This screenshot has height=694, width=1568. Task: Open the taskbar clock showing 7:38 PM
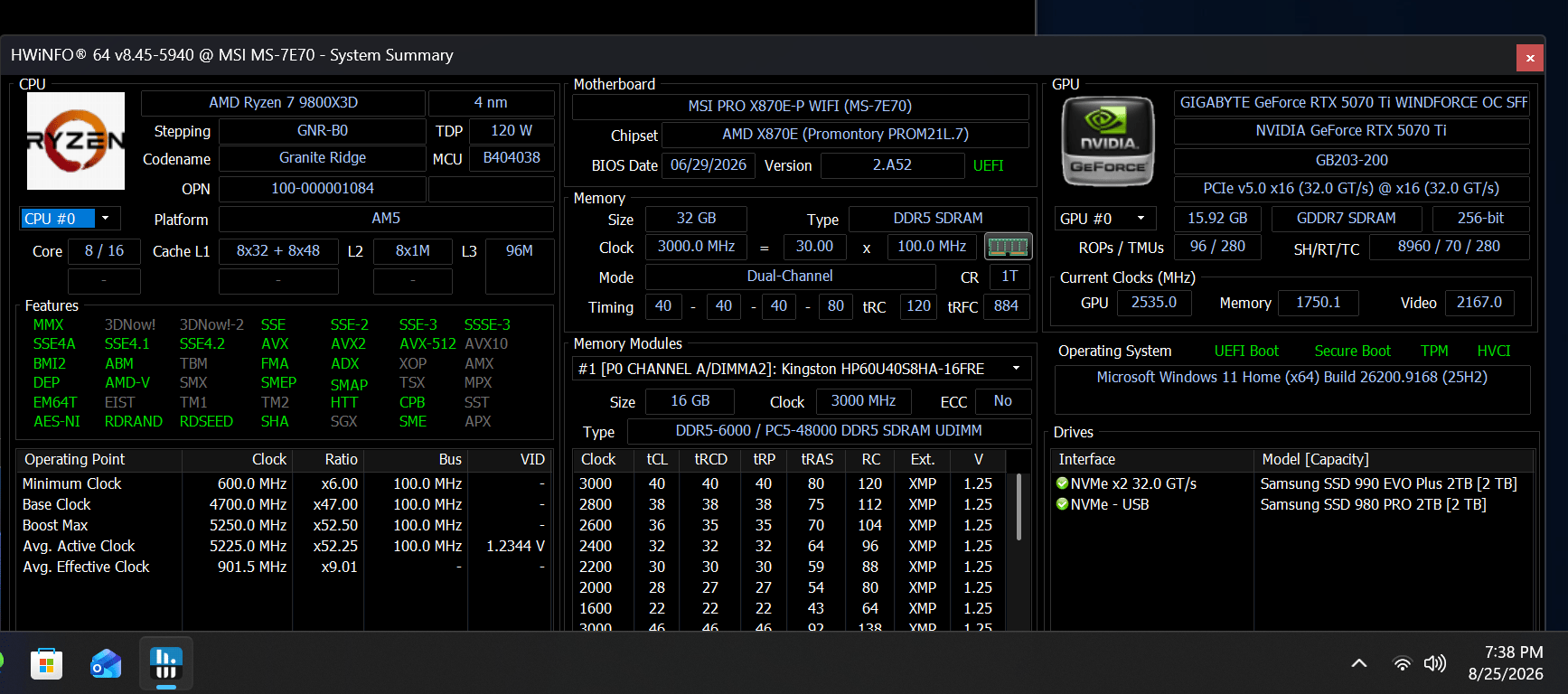click(x=1506, y=663)
